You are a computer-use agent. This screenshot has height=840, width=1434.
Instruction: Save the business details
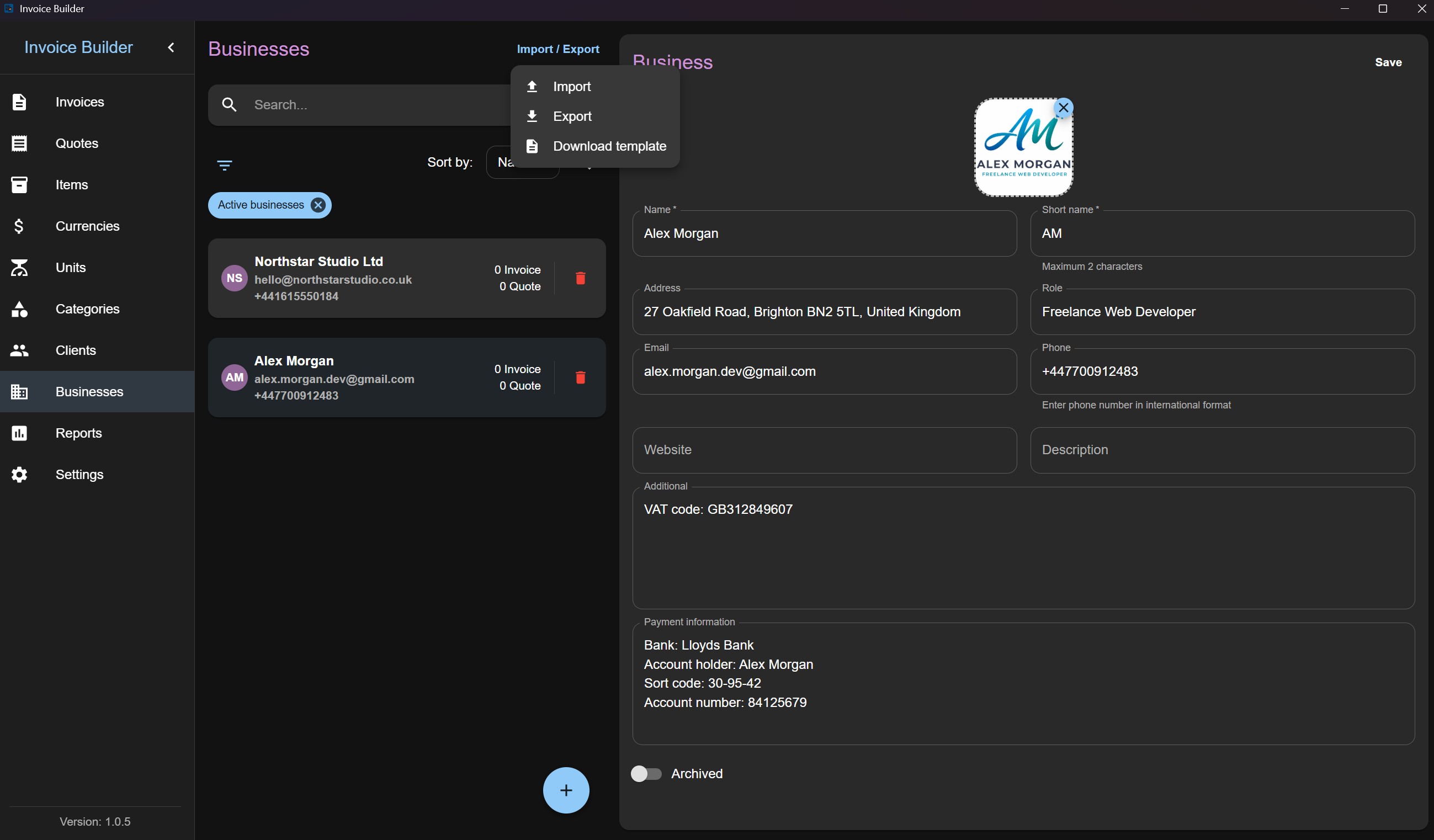point(1388,62)
